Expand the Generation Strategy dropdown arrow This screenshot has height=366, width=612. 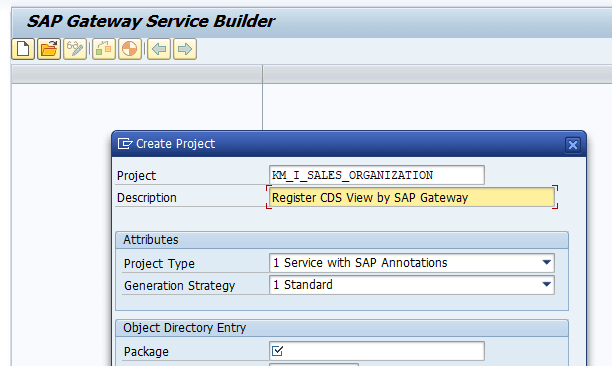click(x=547, y=284)
